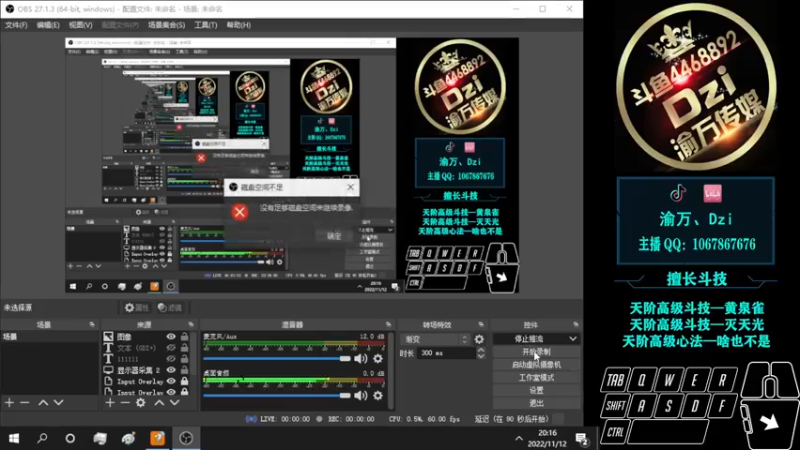Move the source up in the sources list
800x450 pixels.
pos(159,403)
